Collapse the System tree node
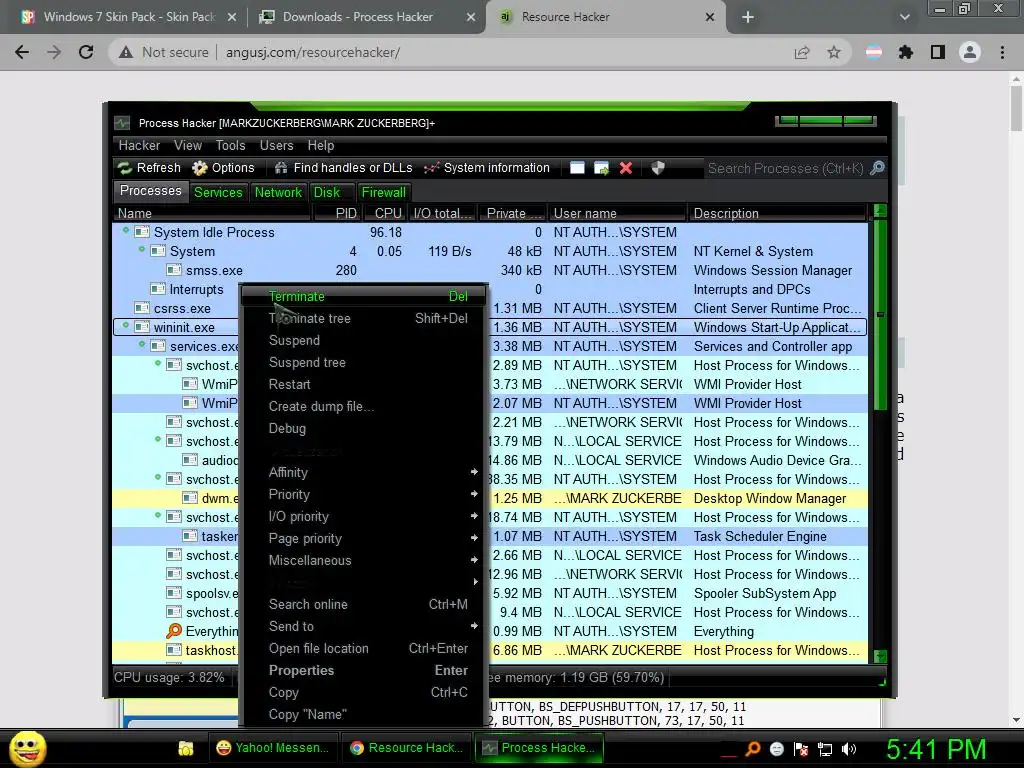 (141, 249)
